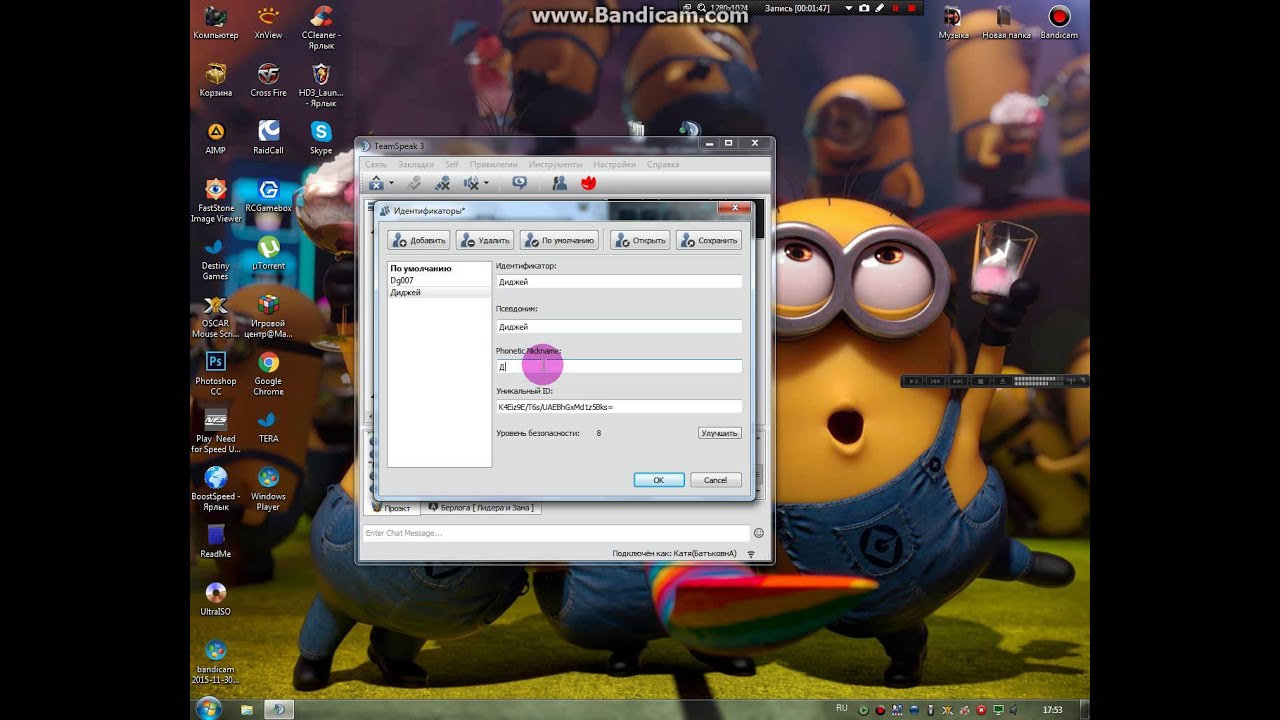Open Компьютер desktop icon

pyautogui.click(x=215, y=23)
